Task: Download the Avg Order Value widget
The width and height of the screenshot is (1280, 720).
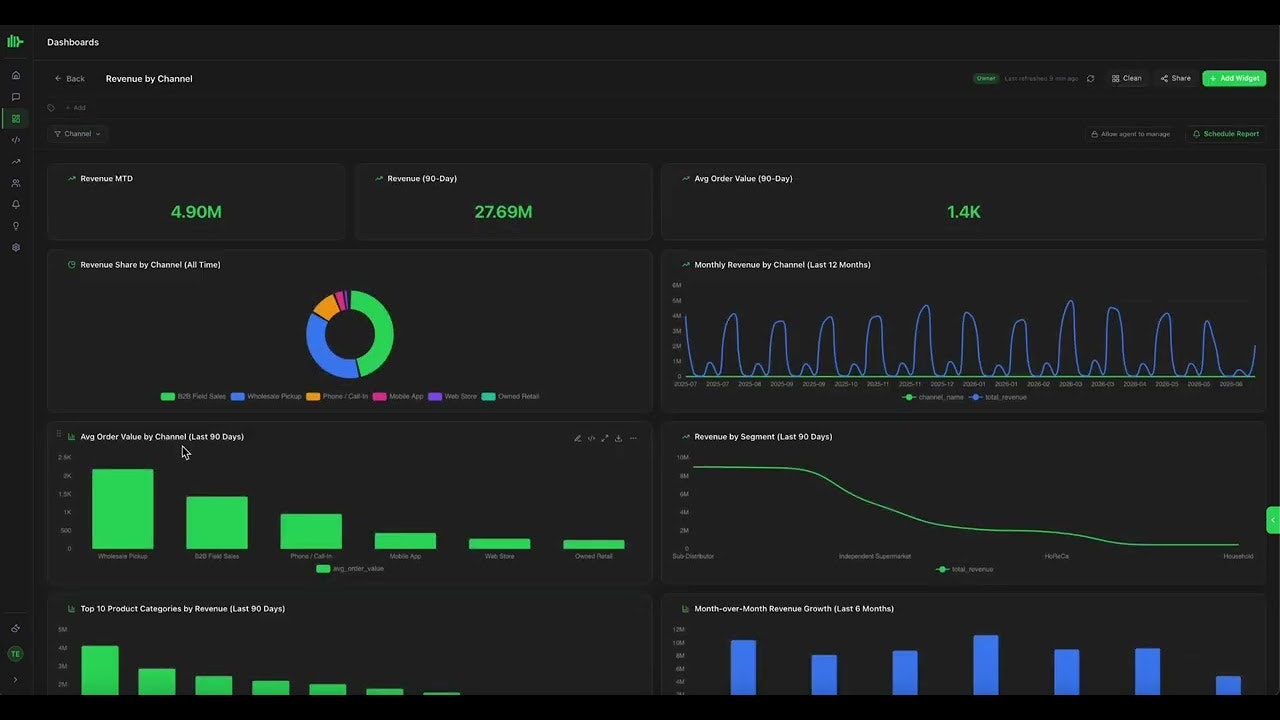Action: [618, 438]
